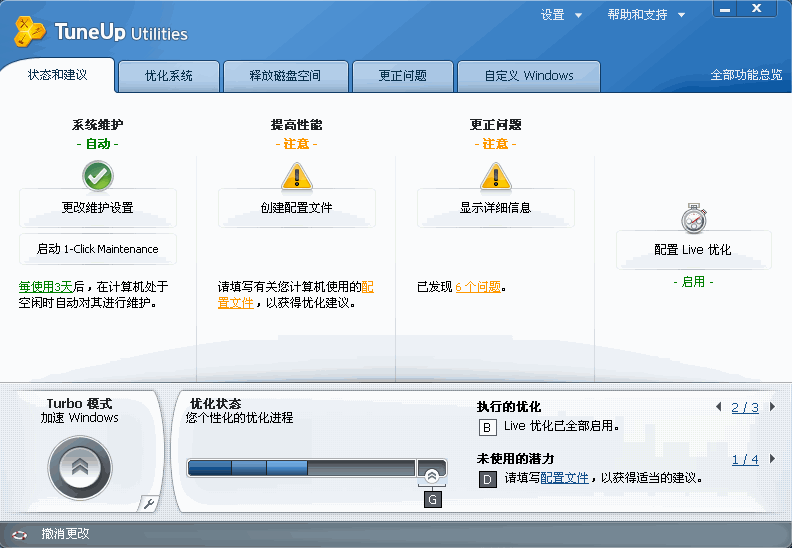This screenshot has height=548, width=792.
Task: Go to previous item in 执行的优化
Action: click(719, 407)
